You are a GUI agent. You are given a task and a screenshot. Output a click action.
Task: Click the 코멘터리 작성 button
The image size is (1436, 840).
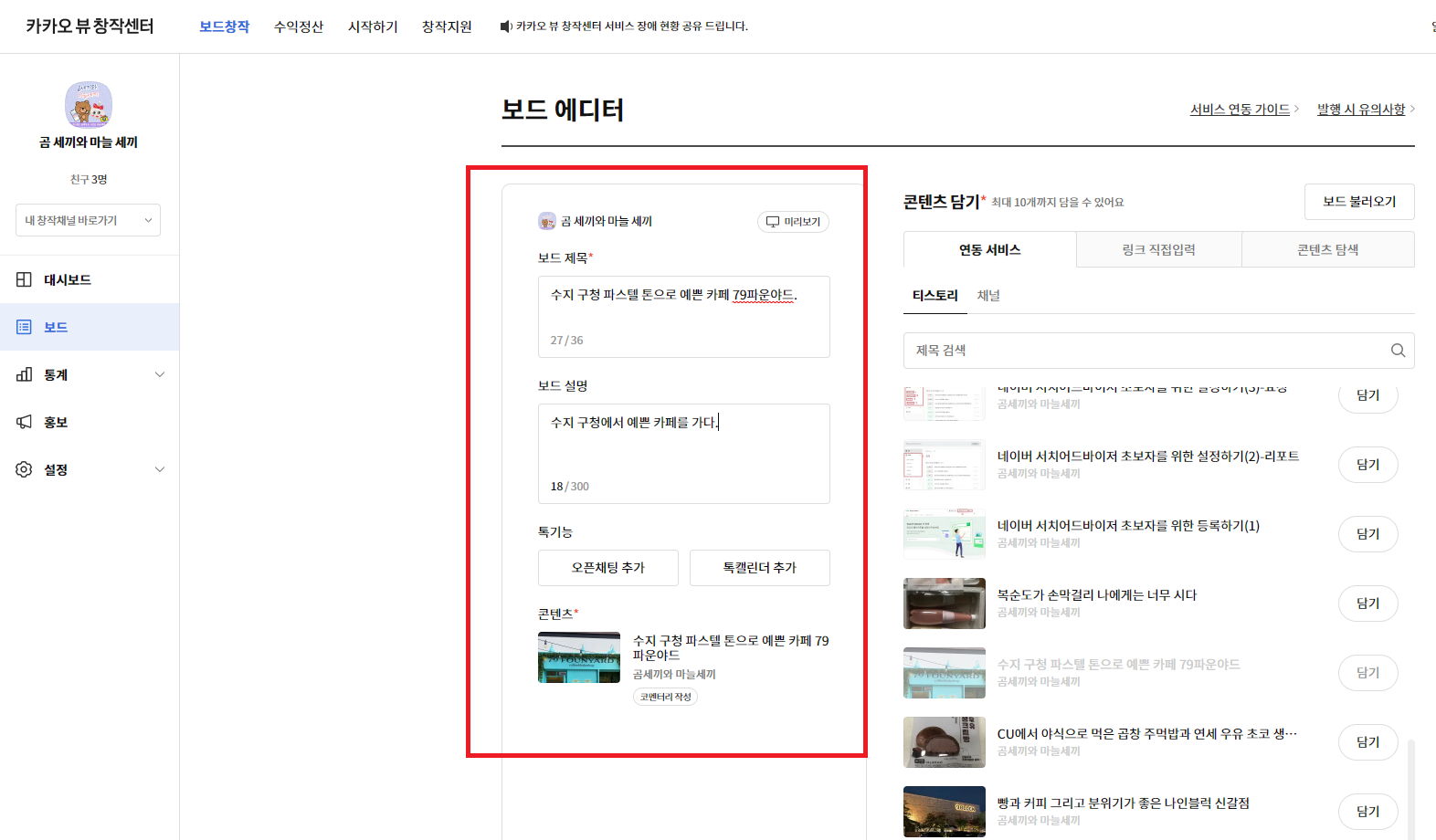point(666,697)
